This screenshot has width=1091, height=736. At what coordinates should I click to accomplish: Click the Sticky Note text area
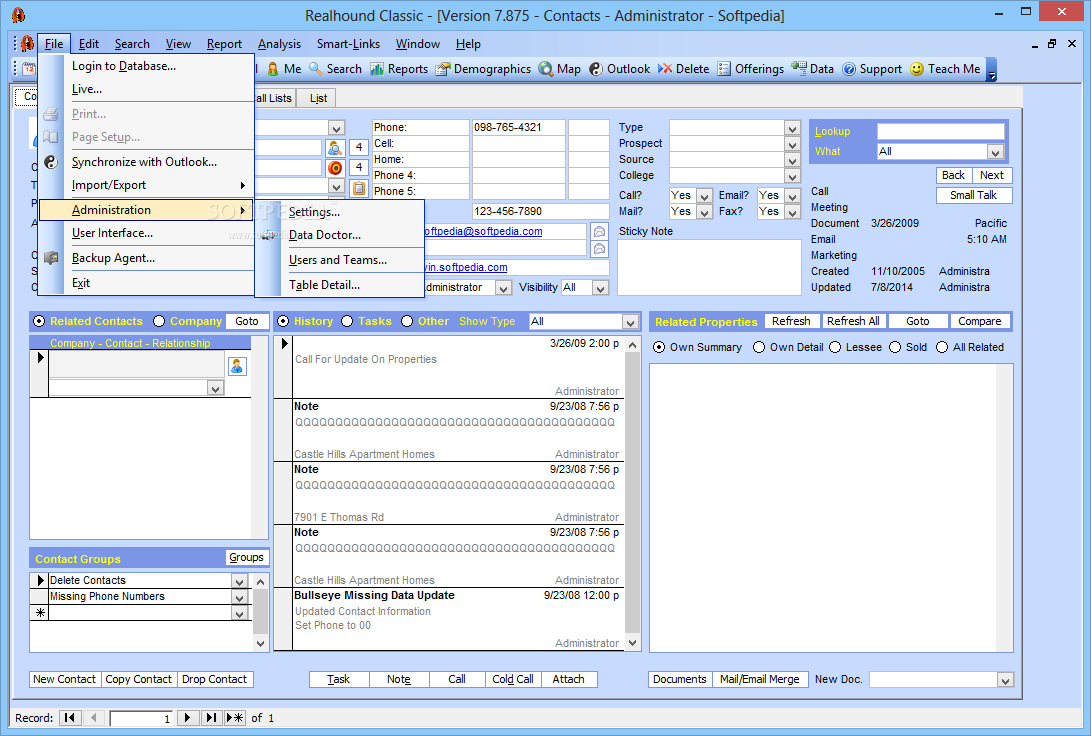(709, 268)
